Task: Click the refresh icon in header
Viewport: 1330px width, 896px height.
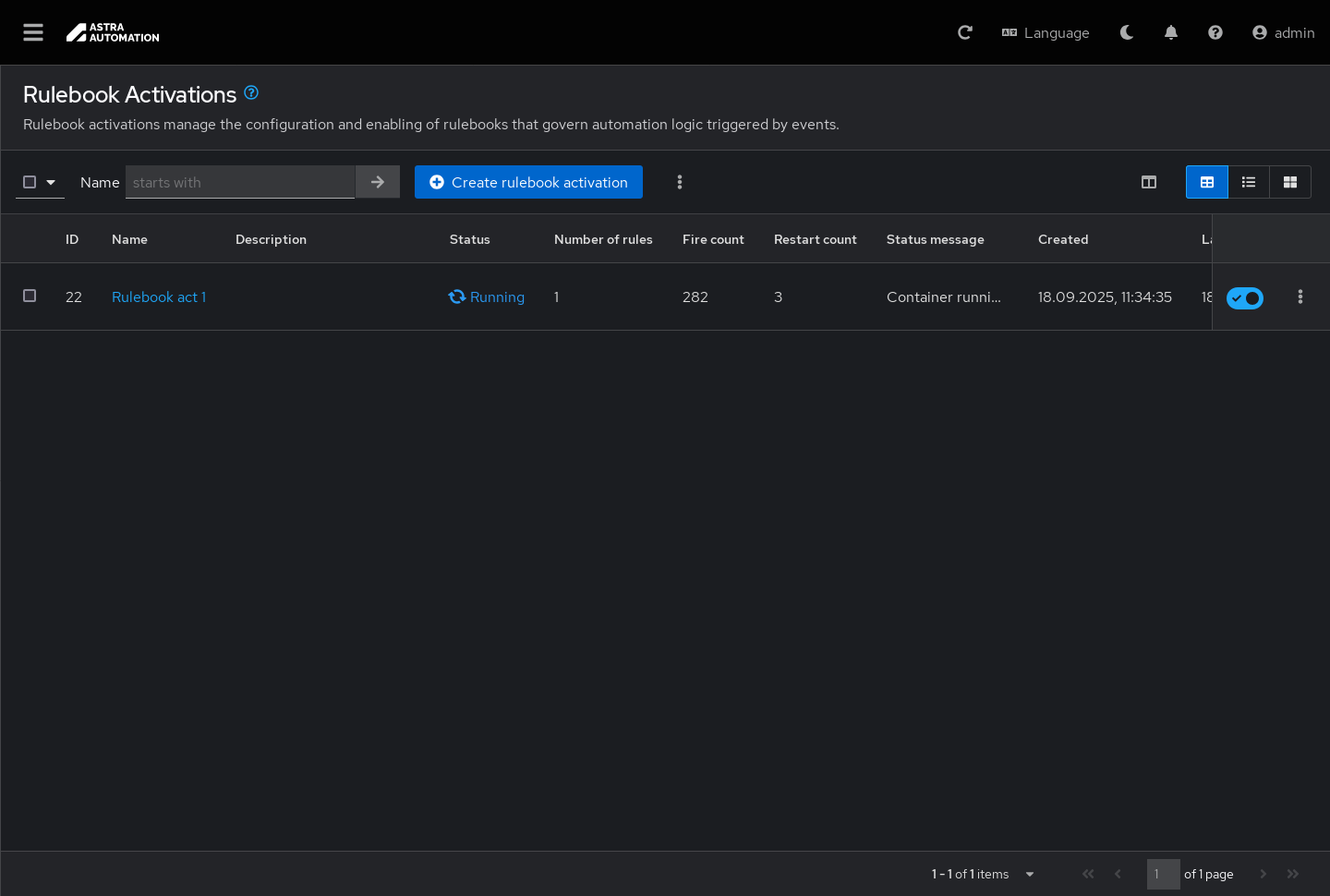Action: [x=965, y=32]
